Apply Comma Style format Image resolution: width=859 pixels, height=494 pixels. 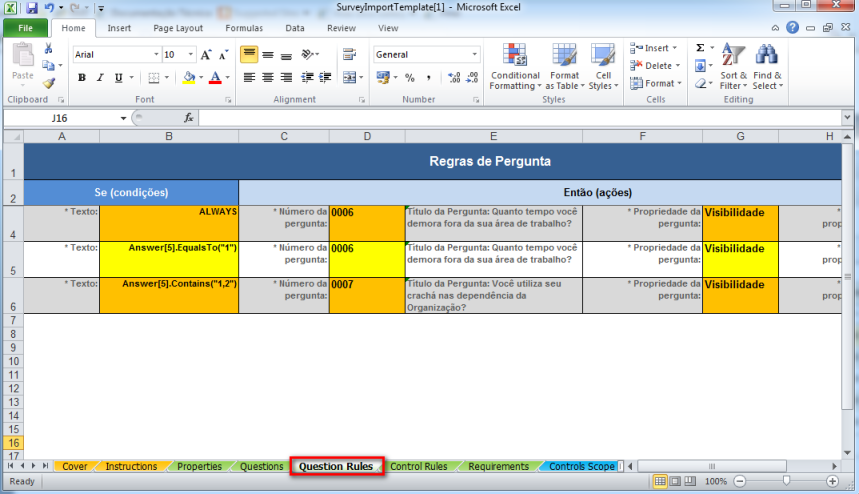point(428,78)
